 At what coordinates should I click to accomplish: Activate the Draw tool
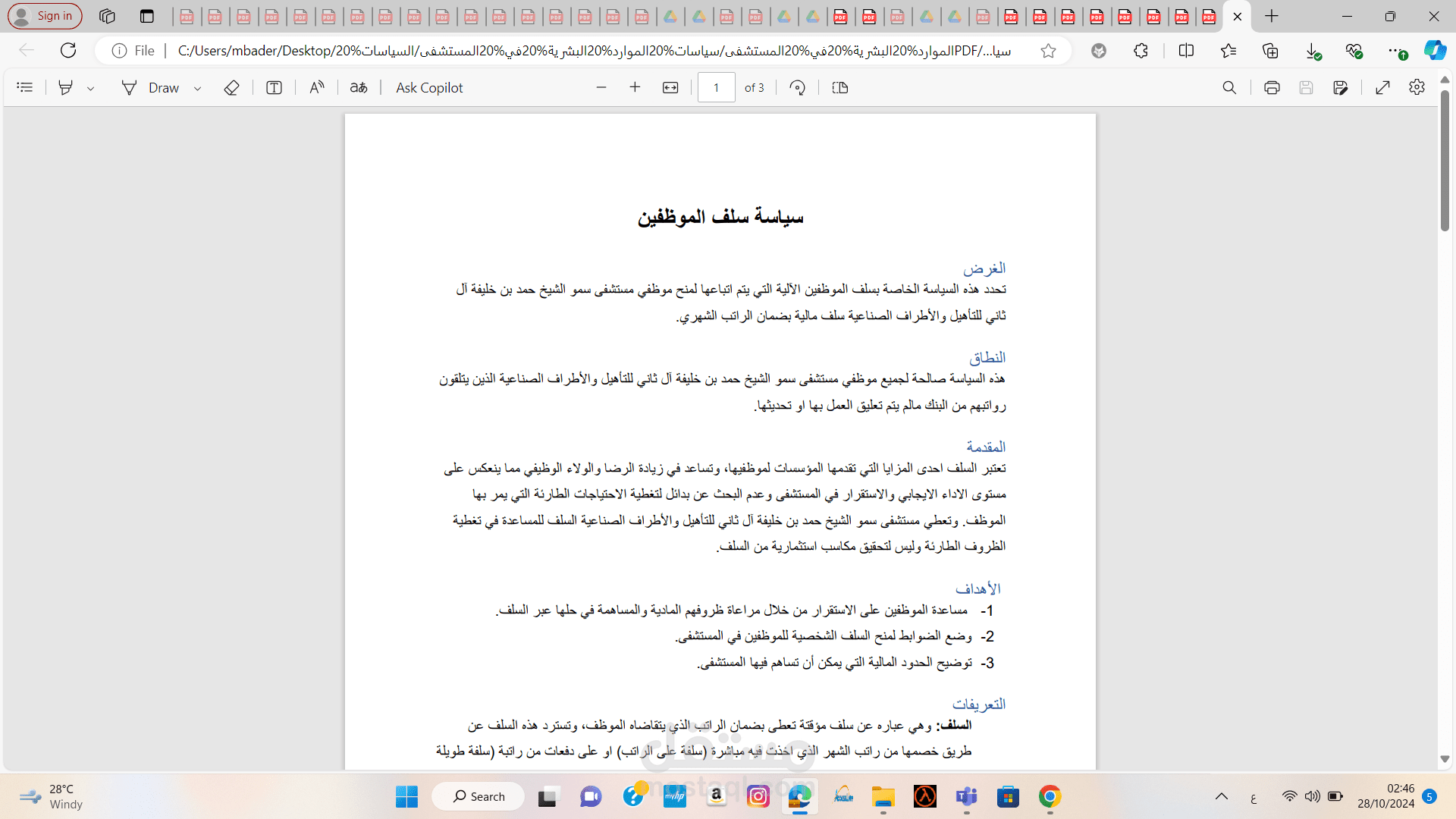pos(151,88)
